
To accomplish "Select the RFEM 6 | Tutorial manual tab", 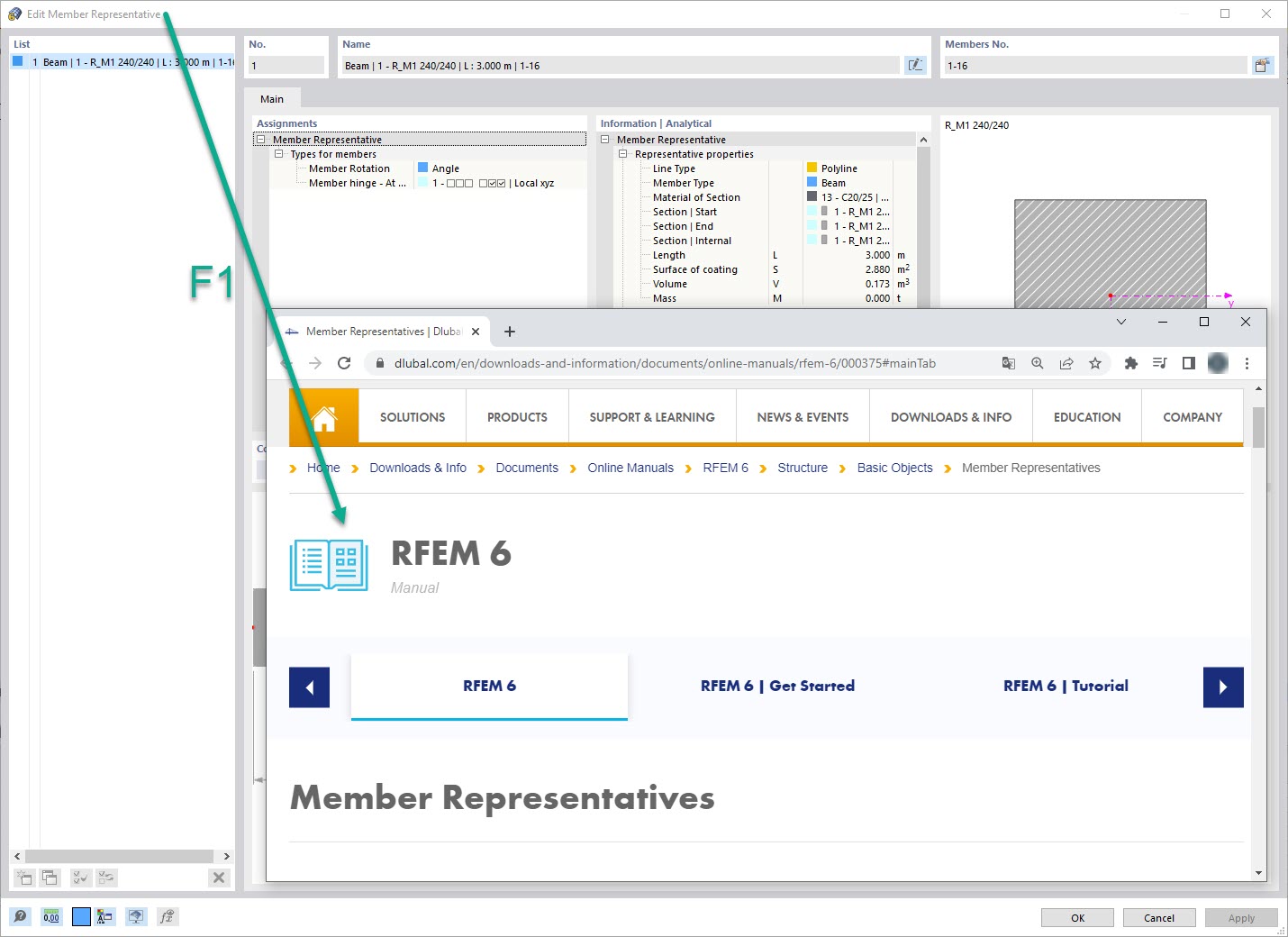I will click(x=1066, y=686).
